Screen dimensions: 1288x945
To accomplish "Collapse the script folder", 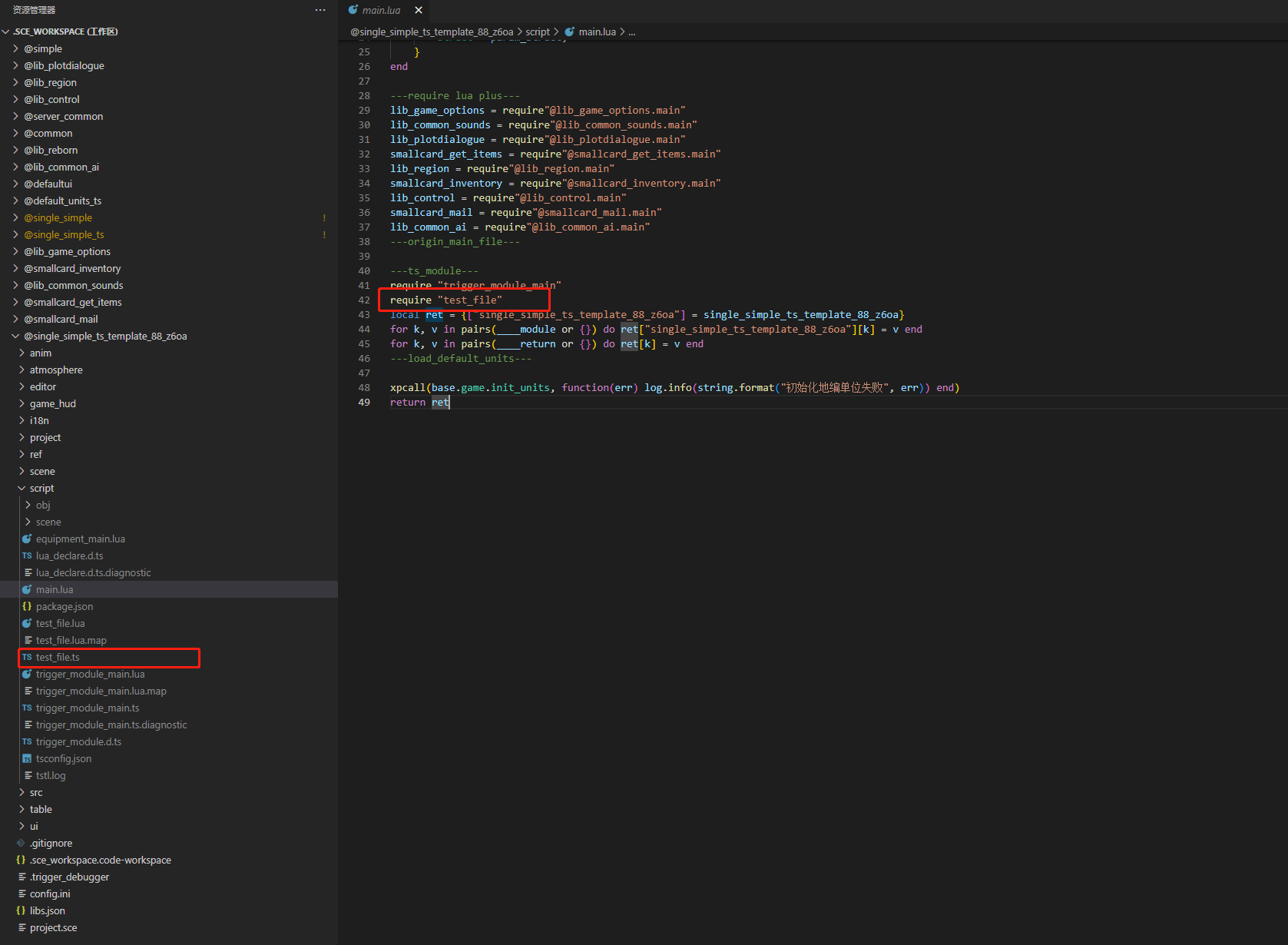I will pos(22,488).
